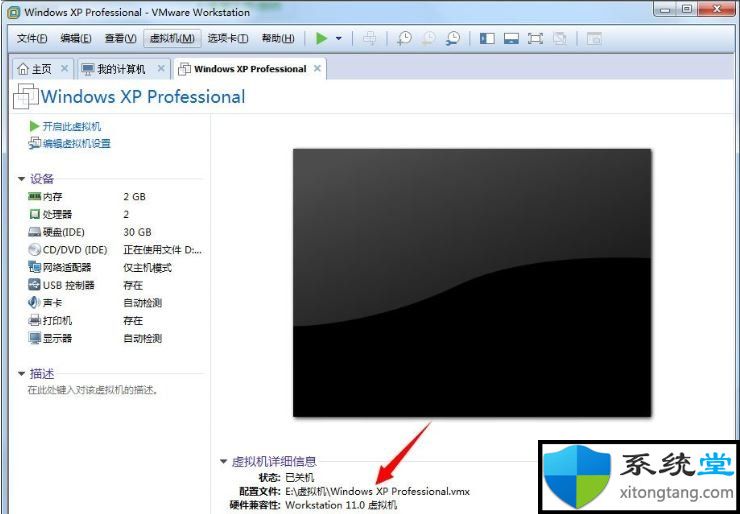Screen dimensions: 740x514
Task: Click the green power-on play icon in toolbar
Action: tap(322, 38)
